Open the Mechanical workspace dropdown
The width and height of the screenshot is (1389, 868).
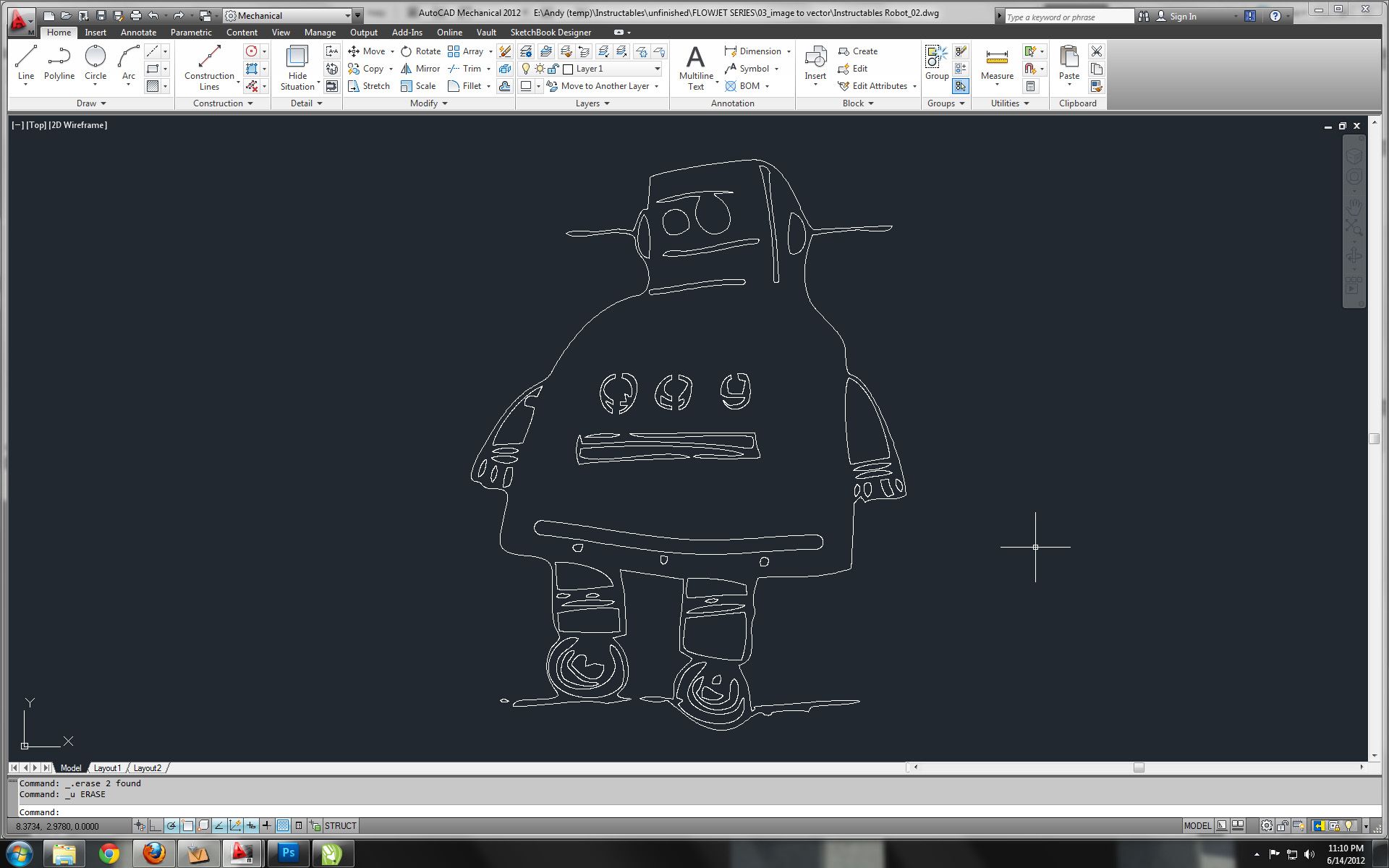(347, 15)
